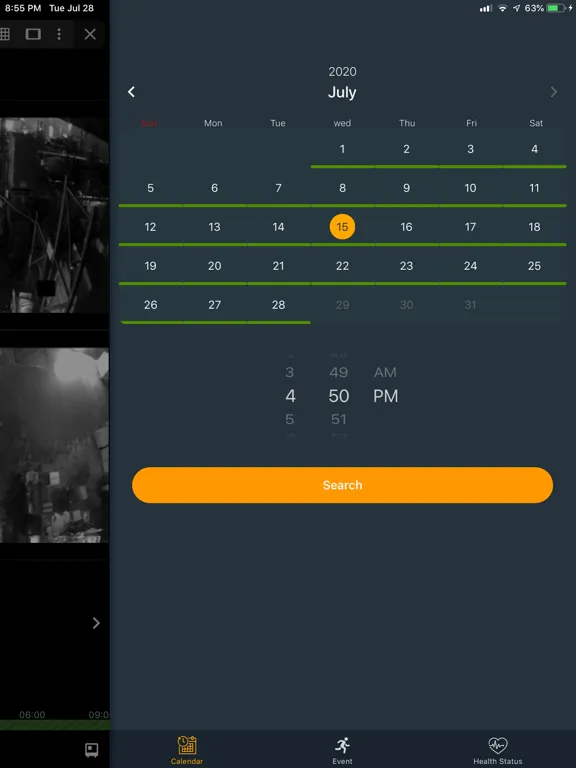Image resolution: width=576 pixels, height=768 pixels.
Task: Select July 19 on the calendar
Action: 150,266
